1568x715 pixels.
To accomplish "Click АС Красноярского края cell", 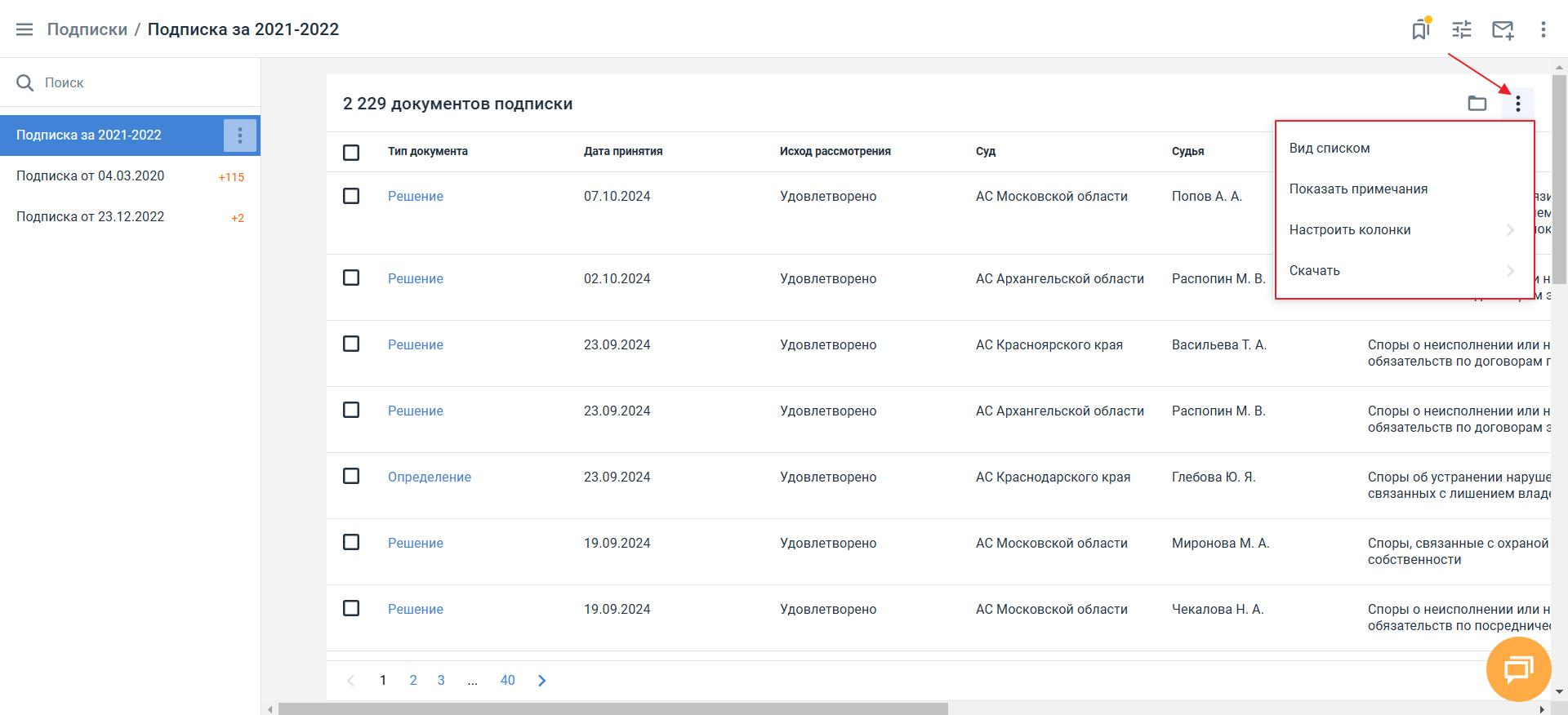I will [1049, 345].
